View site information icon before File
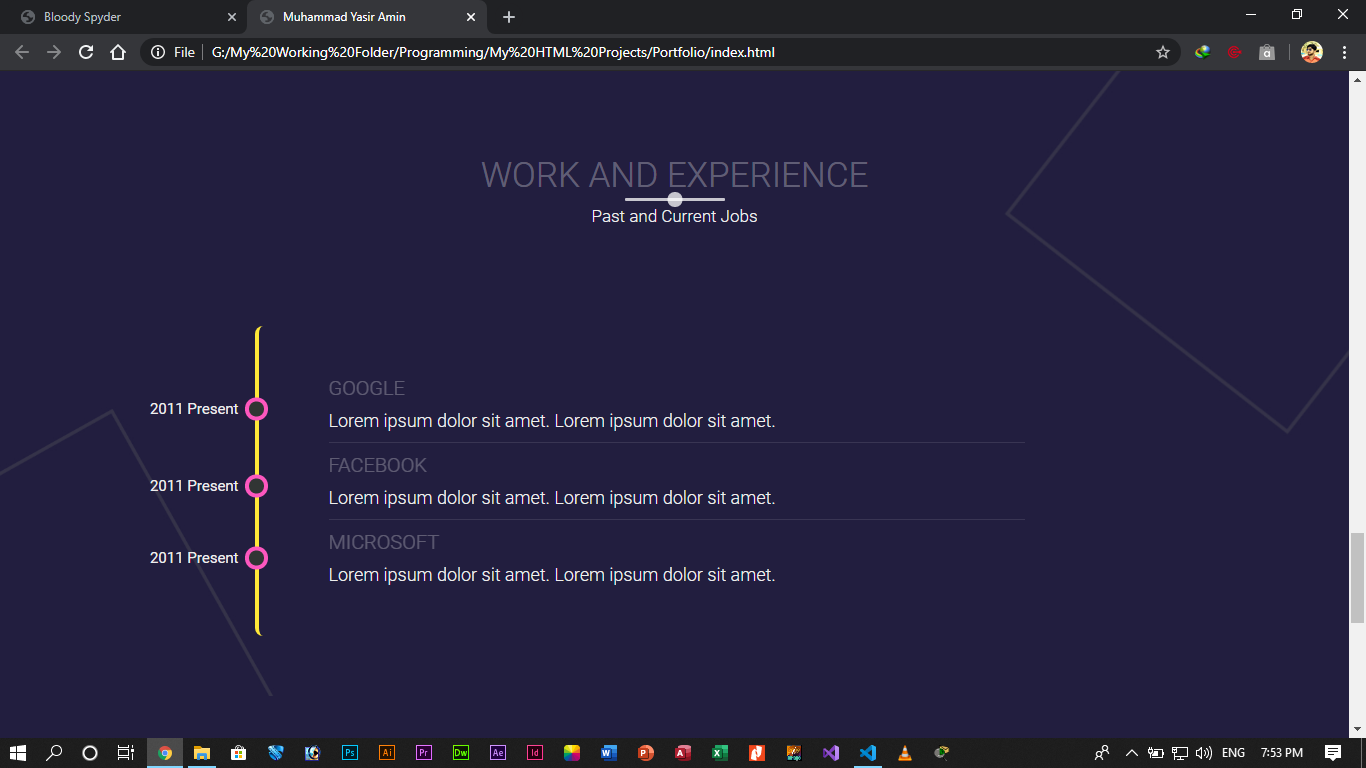This screenshot has width=1366, height=768. 158,52
